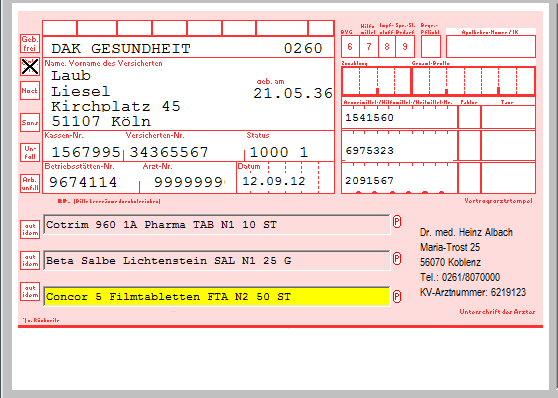The height and width of the screenshot is (398, 558).
Task: Uncheck the crossed box below Geb. frei
Action: point(30,67)
